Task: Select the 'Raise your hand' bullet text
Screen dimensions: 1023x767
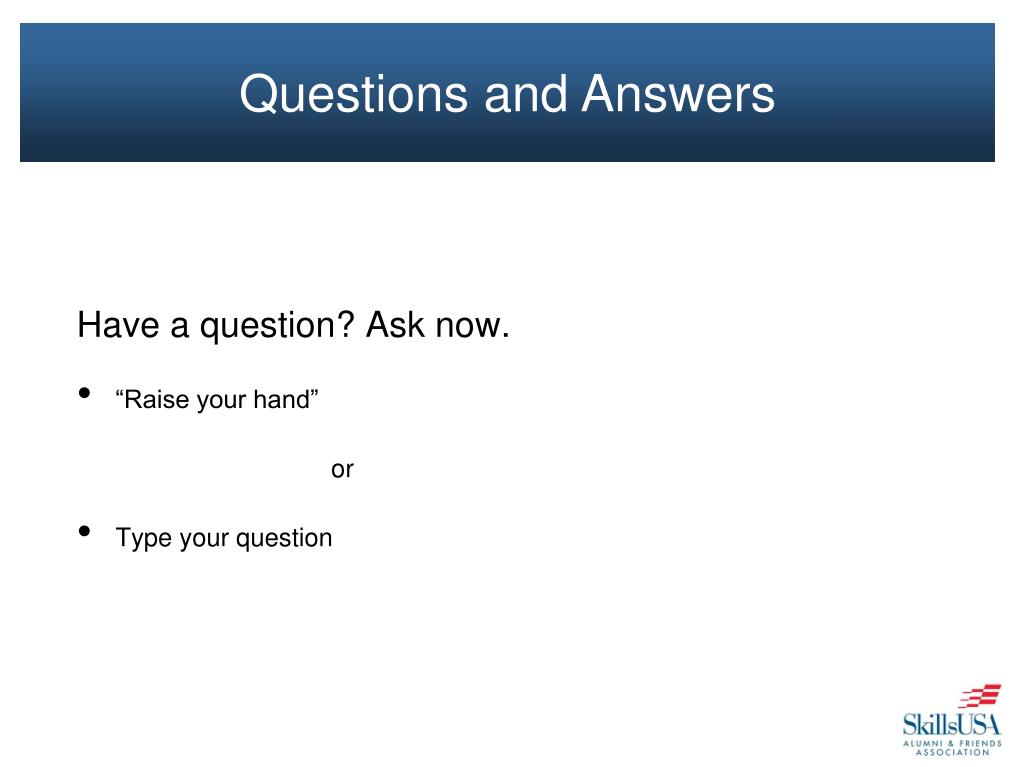Action: coord(217,399)
